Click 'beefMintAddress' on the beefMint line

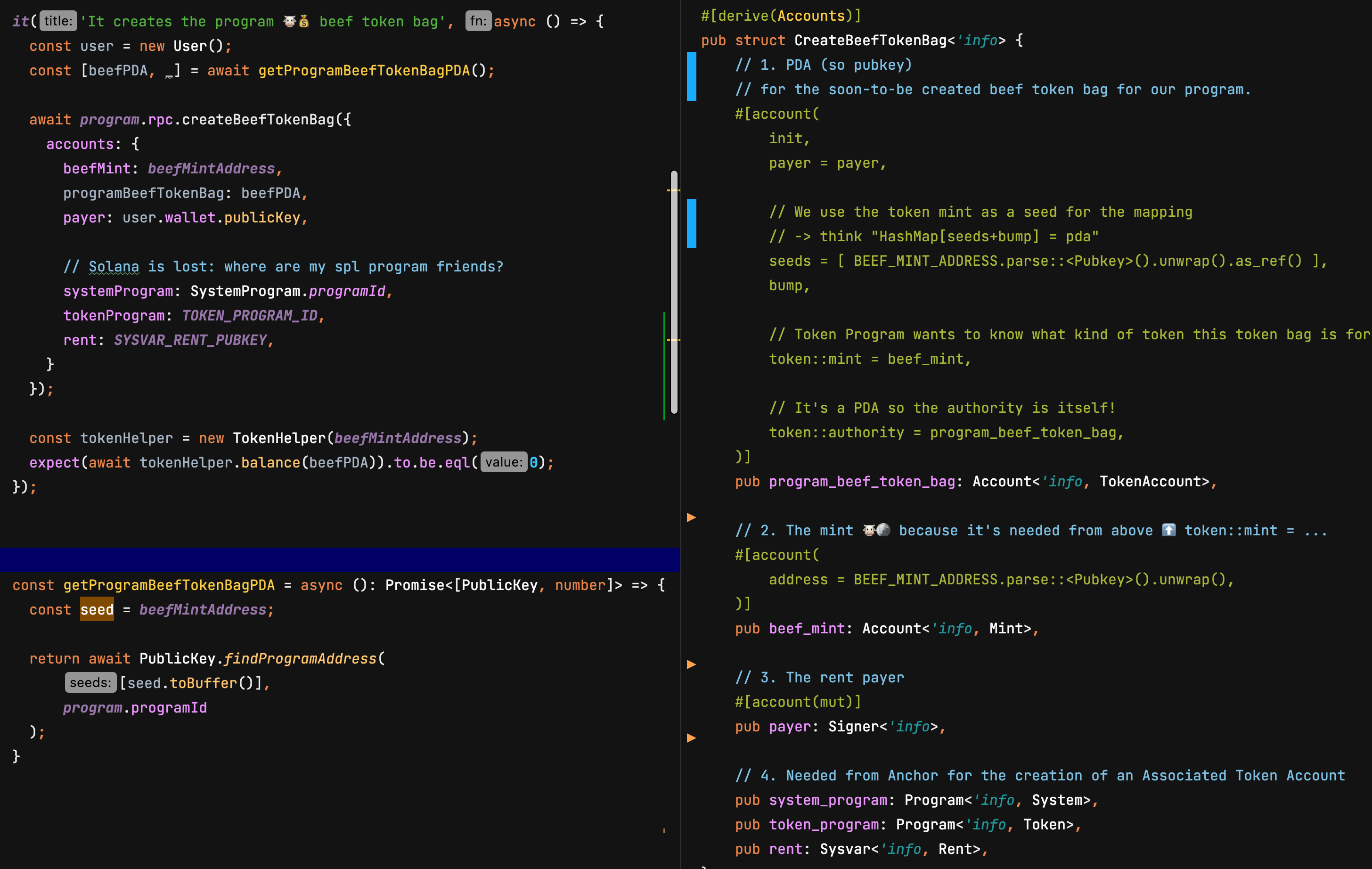pyautogui.click(x=212, y=169)
